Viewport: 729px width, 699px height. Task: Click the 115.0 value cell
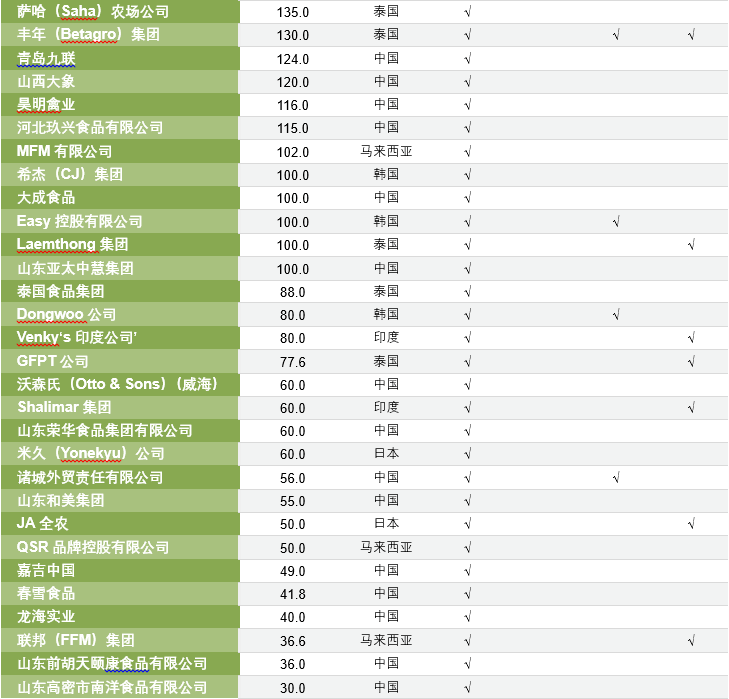pyautogui.click(x=293, y=128)
